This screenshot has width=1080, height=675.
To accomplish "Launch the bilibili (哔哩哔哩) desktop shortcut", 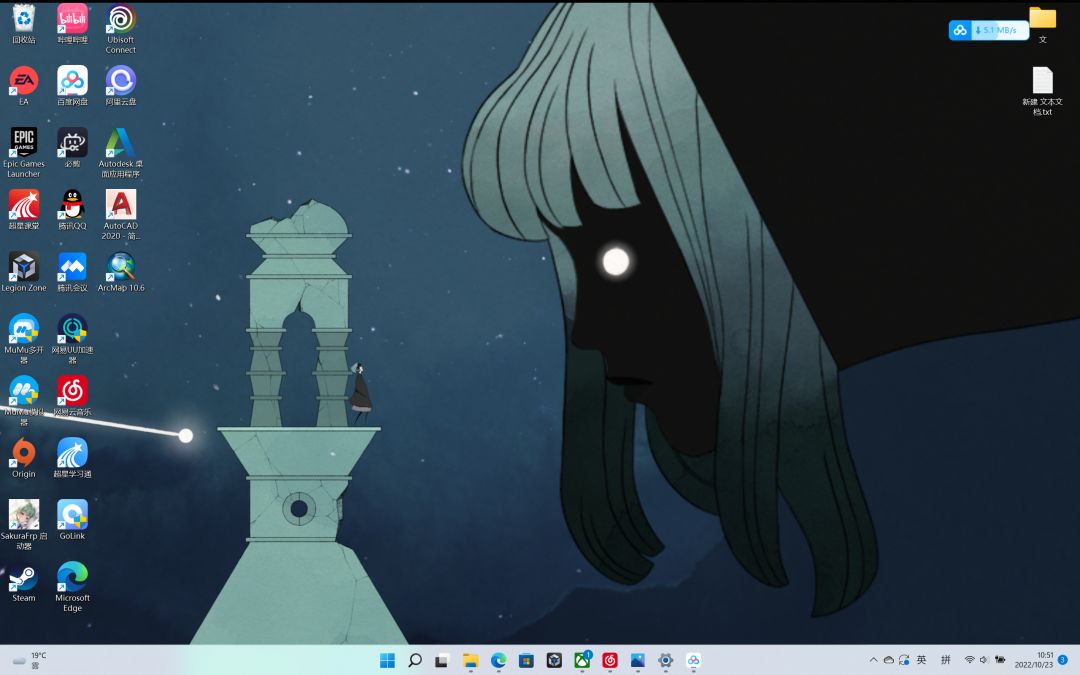I will [72, 24].
